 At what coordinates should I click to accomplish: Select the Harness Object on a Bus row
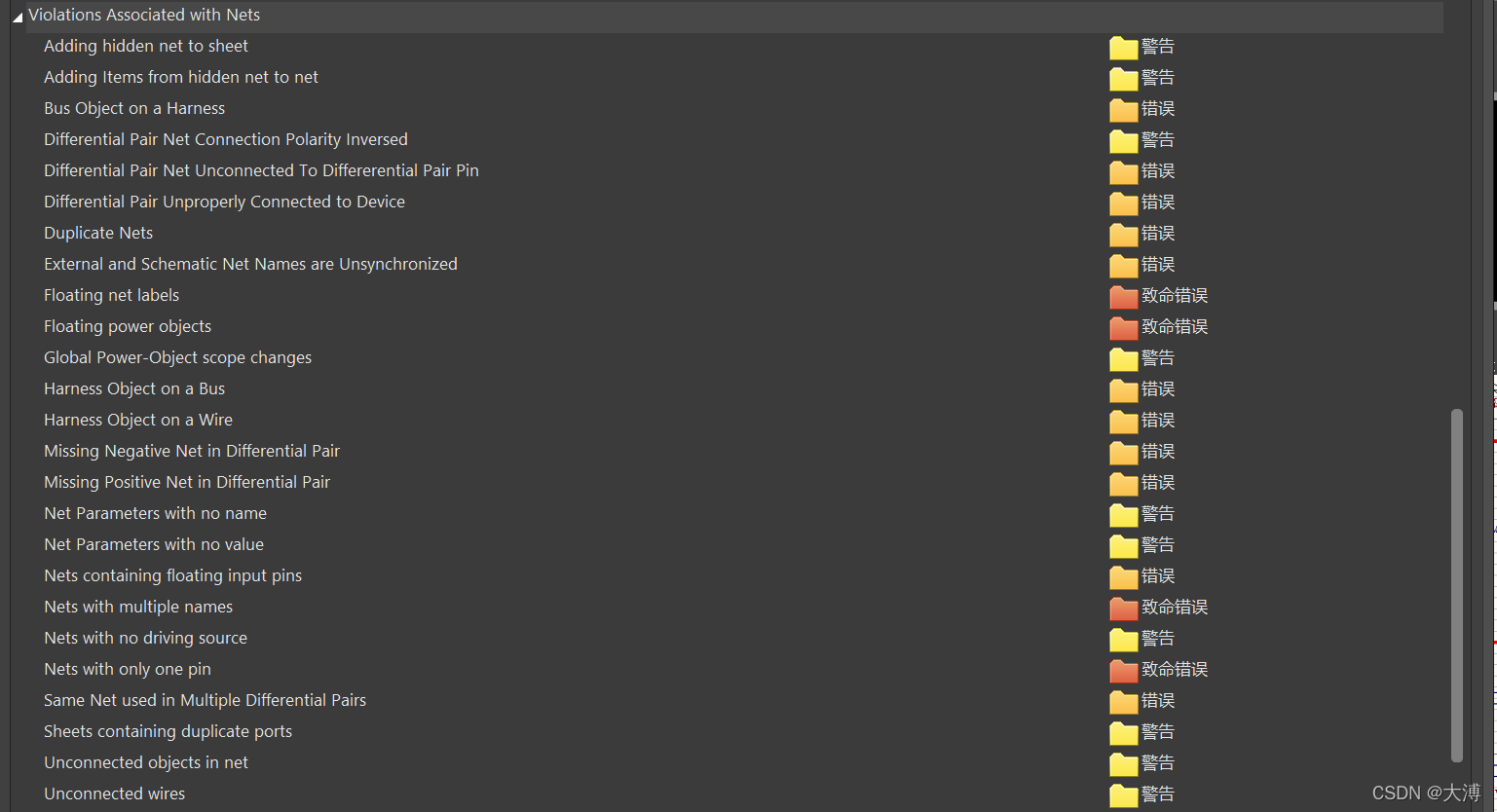(x=134, y=388)
